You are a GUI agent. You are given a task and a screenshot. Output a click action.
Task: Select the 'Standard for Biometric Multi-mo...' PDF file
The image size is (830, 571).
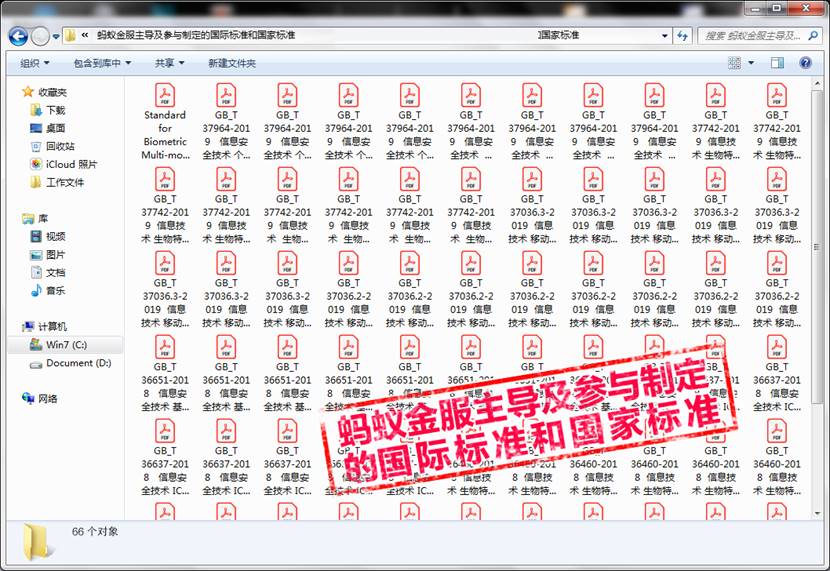click(164, 121)
